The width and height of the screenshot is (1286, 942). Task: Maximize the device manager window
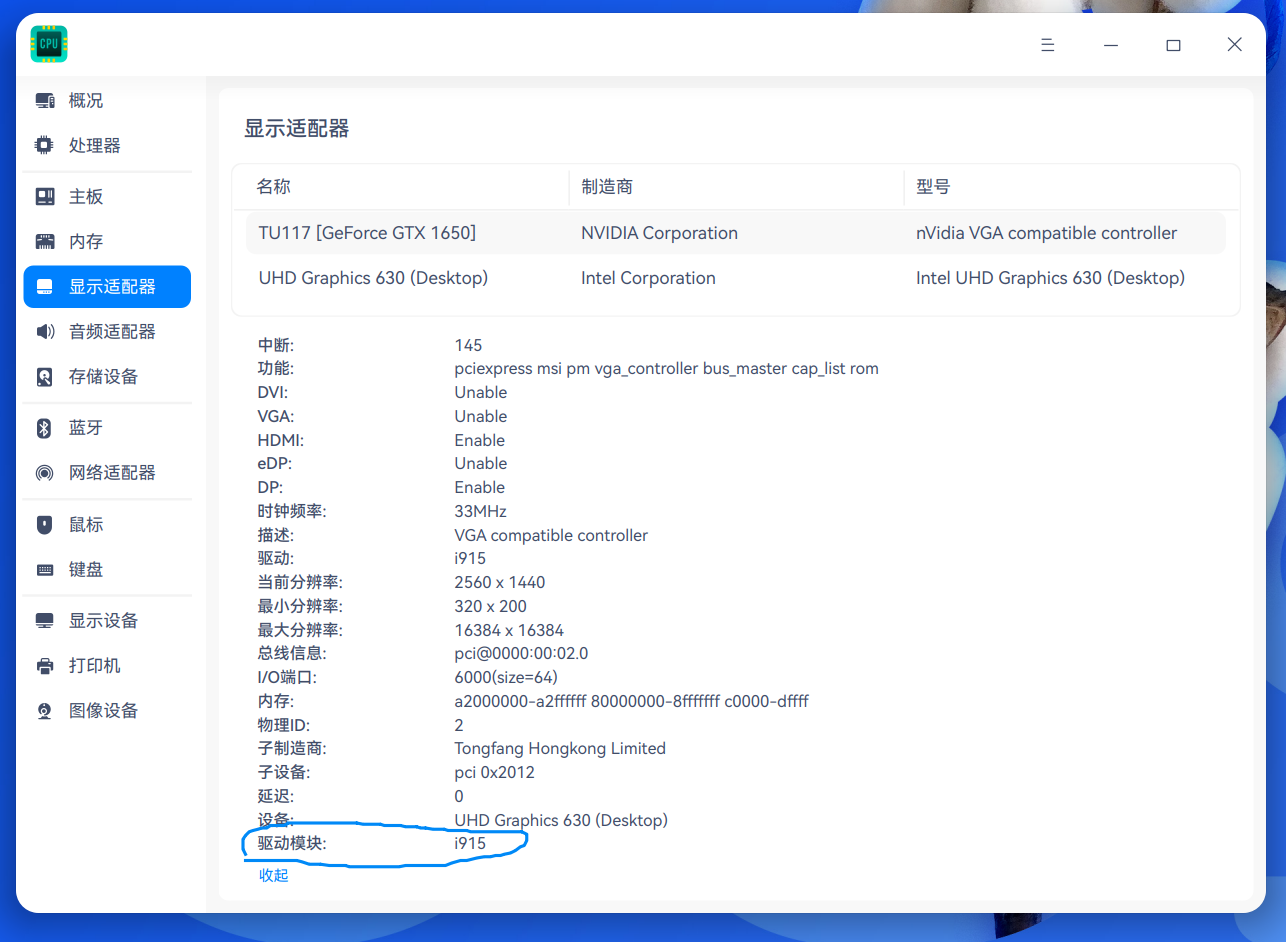point(1173,45)
